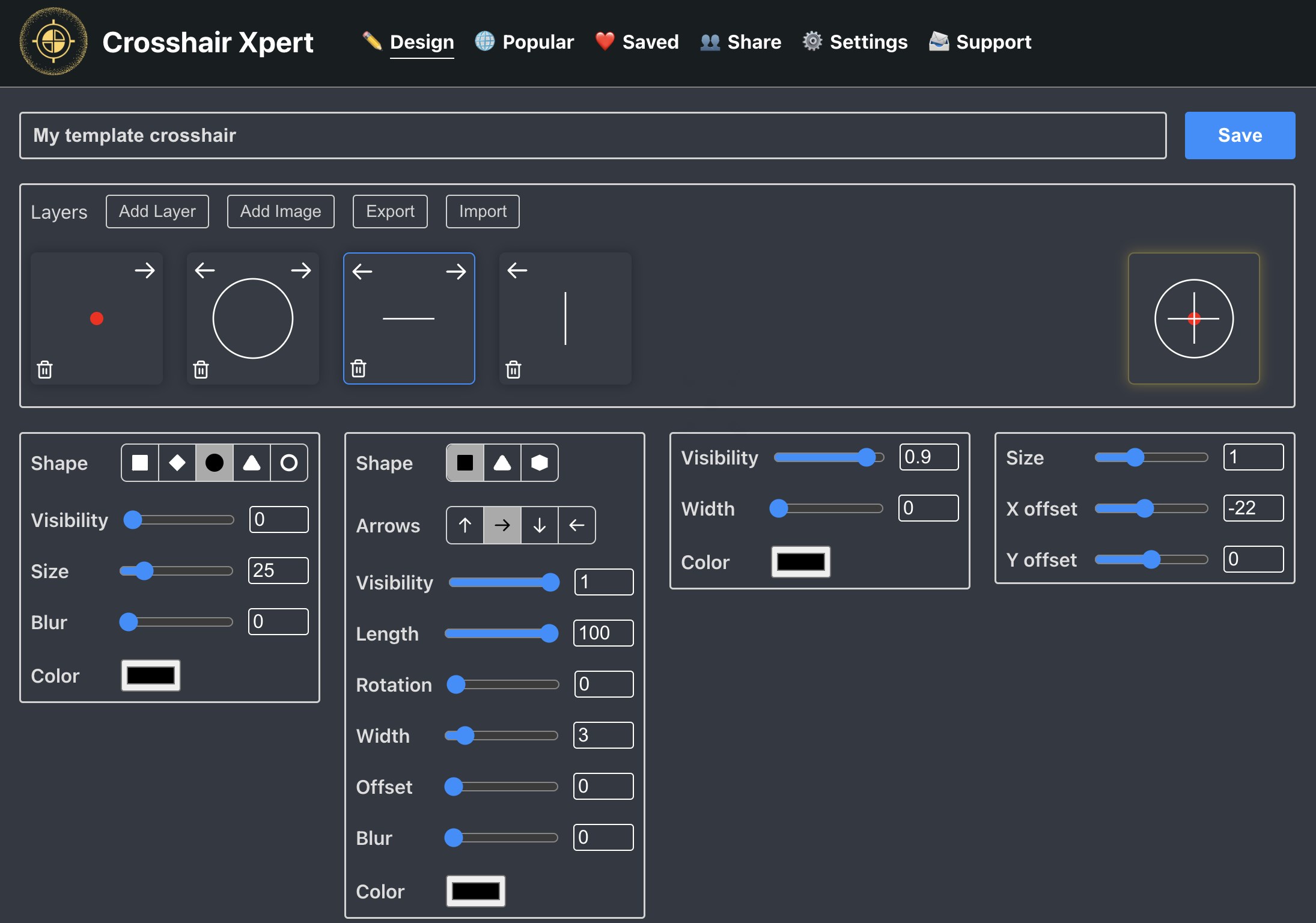Click the crosshair name input field
Image resolution: width=1316 pixels, height=923 pixels.
pyautogui.click(x=593, y=135)
